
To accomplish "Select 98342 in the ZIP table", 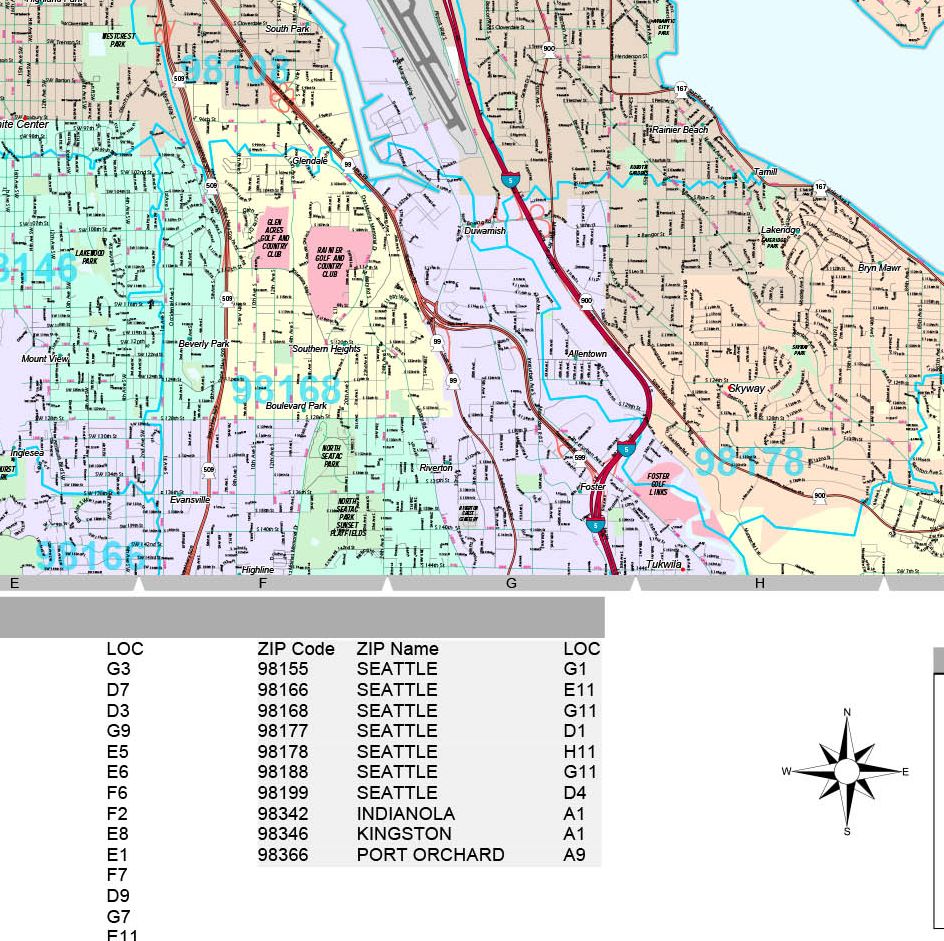I will click(283, 814).
